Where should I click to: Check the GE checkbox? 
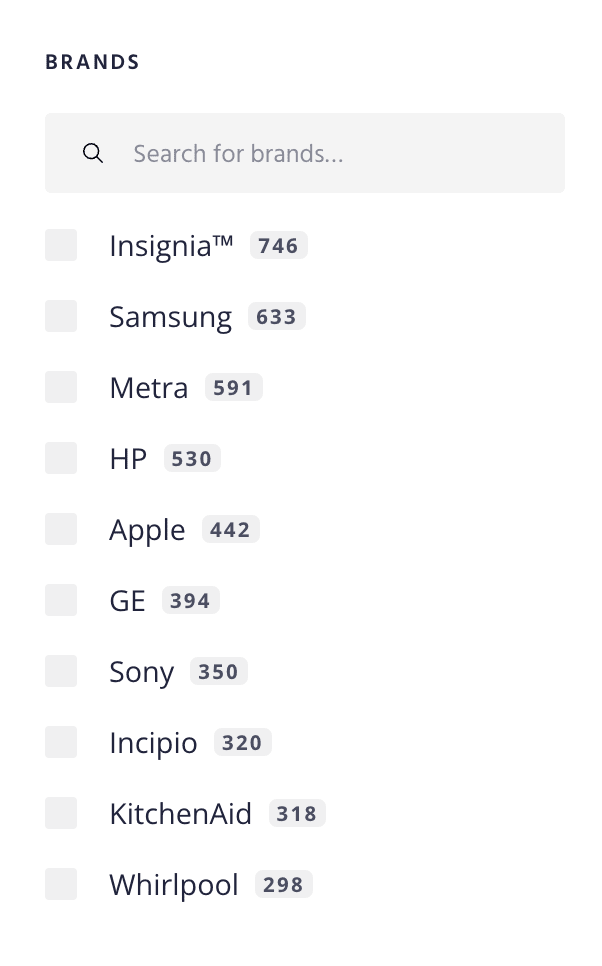pyautogui.click(x=61, y=600)
